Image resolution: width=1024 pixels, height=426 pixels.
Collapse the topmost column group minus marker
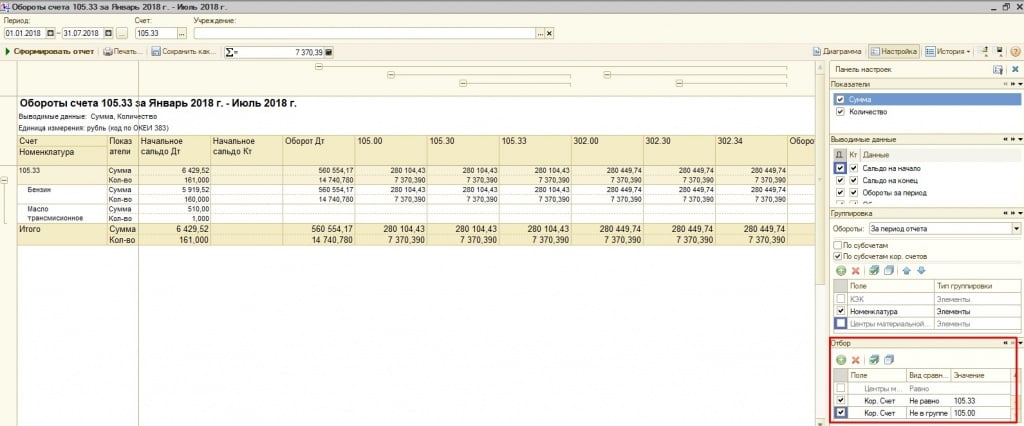pyautogui.click(x=319, y=67)
